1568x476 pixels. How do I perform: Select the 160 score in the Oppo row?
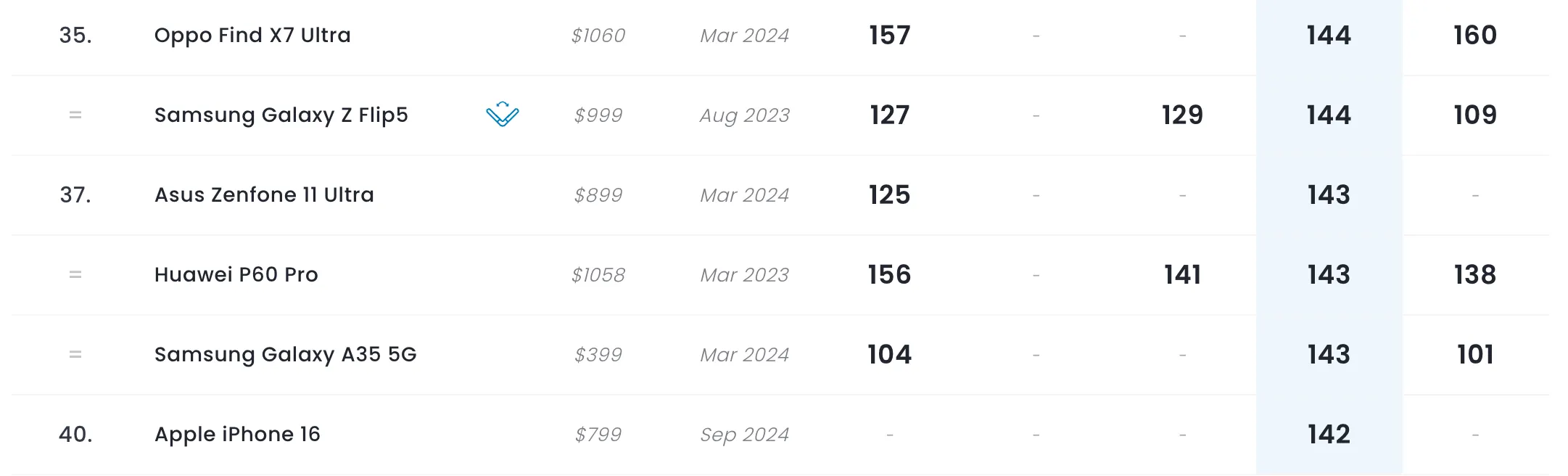coord(1474,36)
